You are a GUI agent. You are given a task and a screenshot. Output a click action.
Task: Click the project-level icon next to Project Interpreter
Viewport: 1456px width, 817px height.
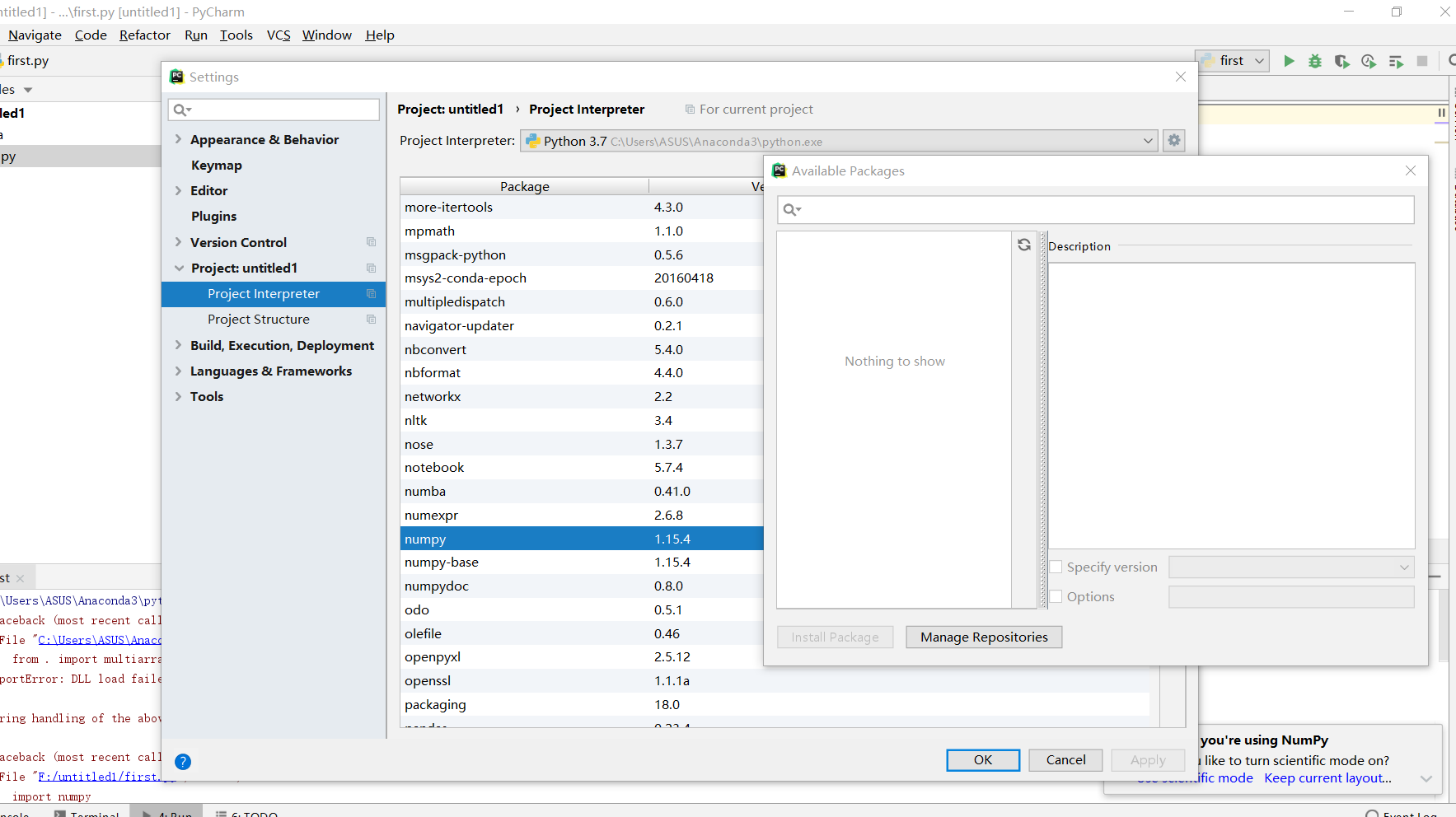(x=371, y=293)
